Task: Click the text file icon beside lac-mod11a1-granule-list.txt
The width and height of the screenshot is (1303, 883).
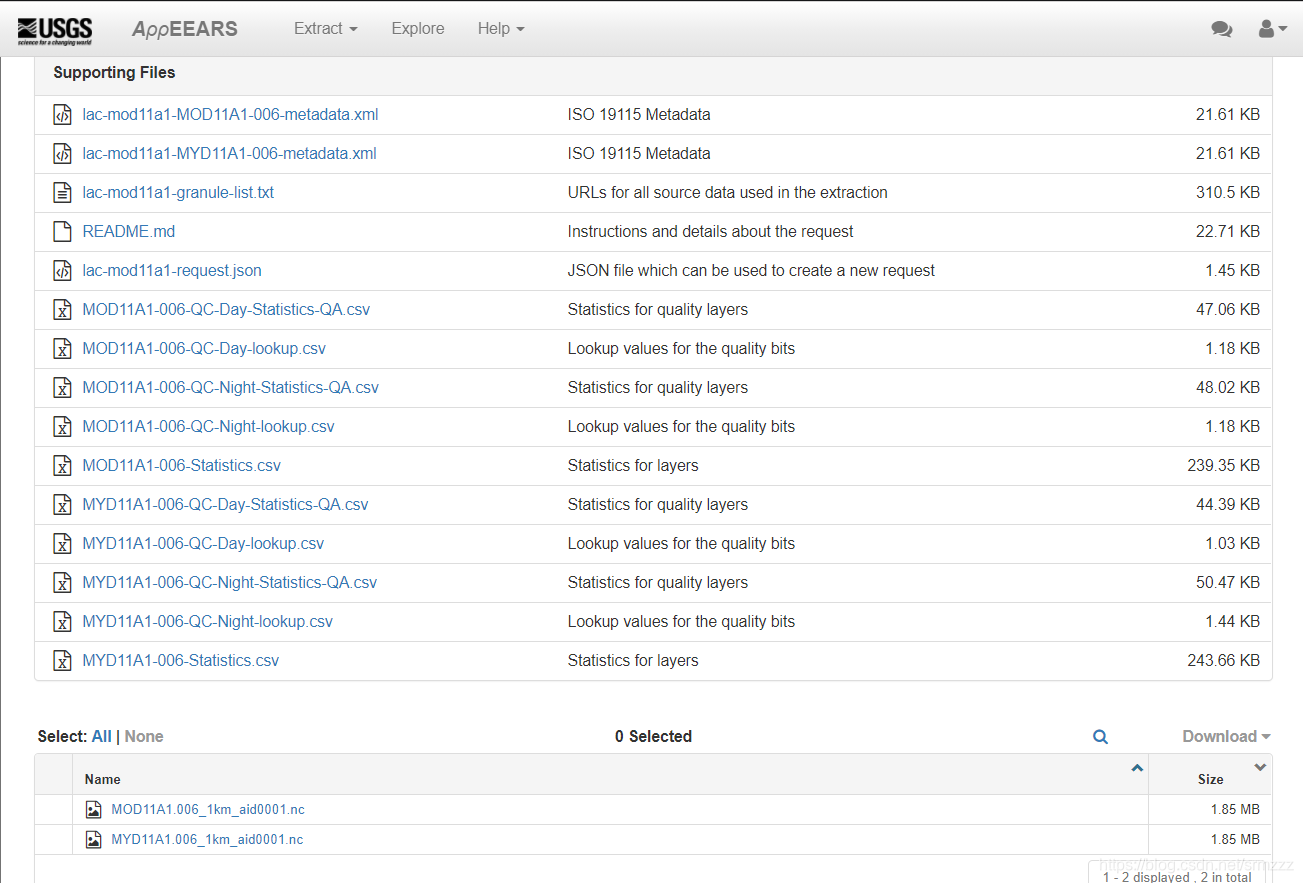Action: point(62,193)
